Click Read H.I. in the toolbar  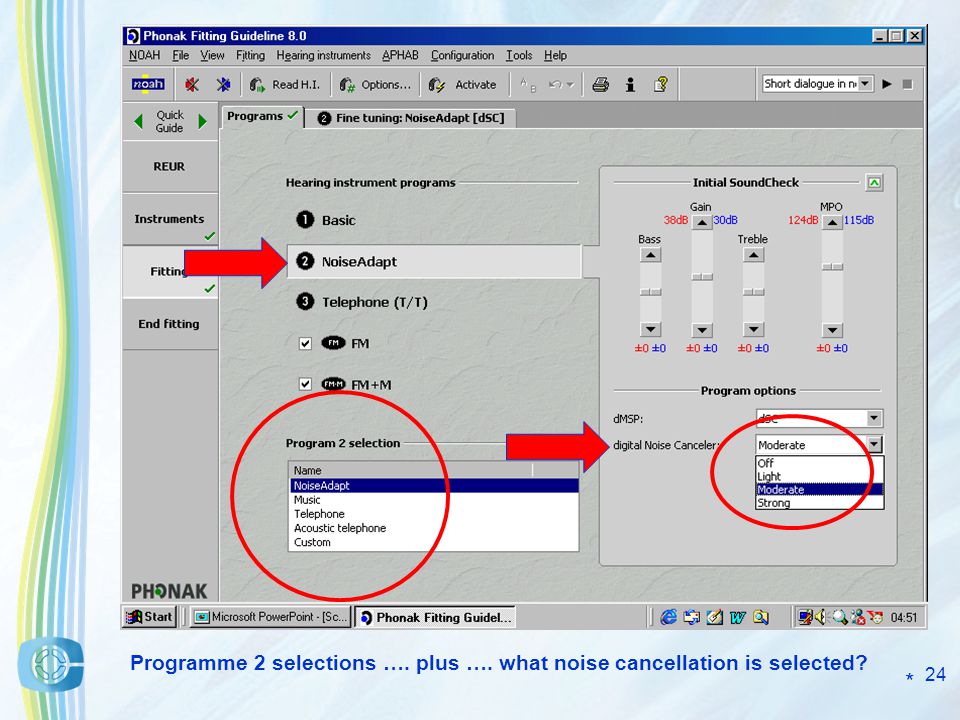[285, 84]
